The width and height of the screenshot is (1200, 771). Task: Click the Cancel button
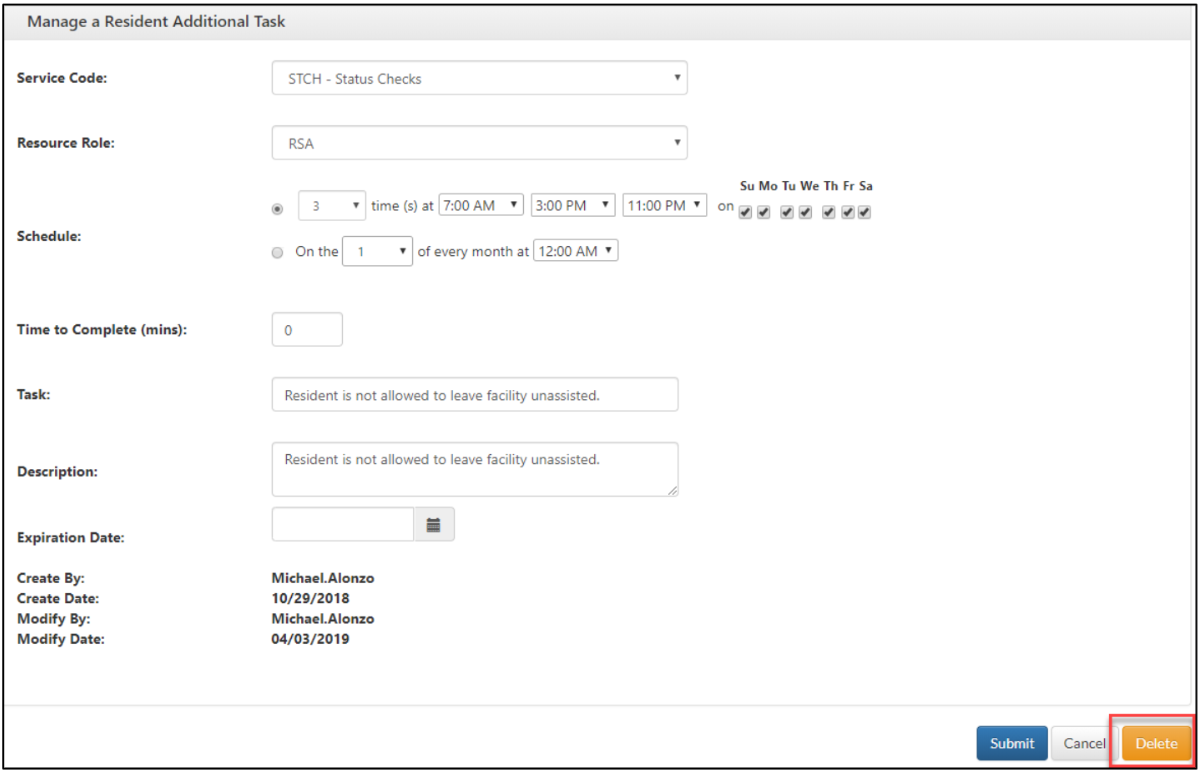[1084, 743]
